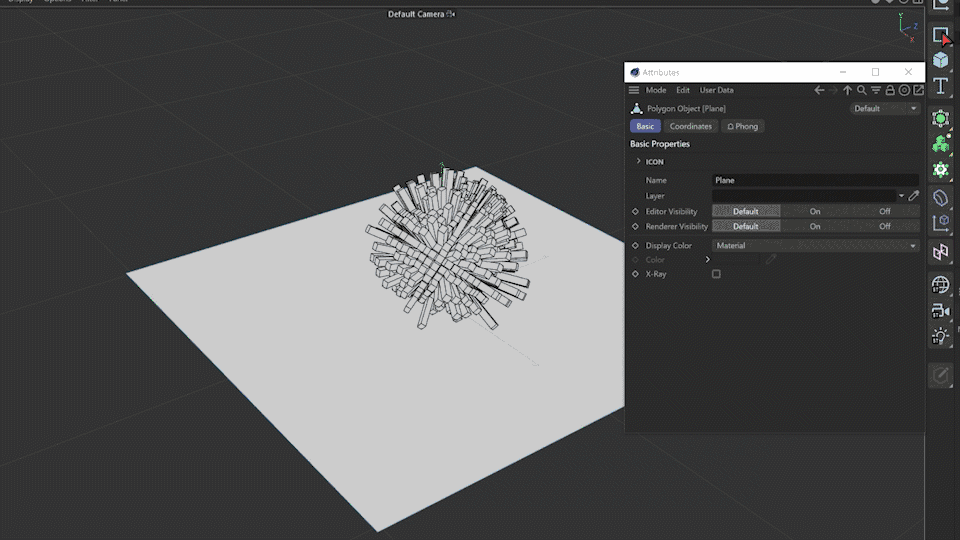
Task: Add a Null axis object icon
Action: pos(940,223)
